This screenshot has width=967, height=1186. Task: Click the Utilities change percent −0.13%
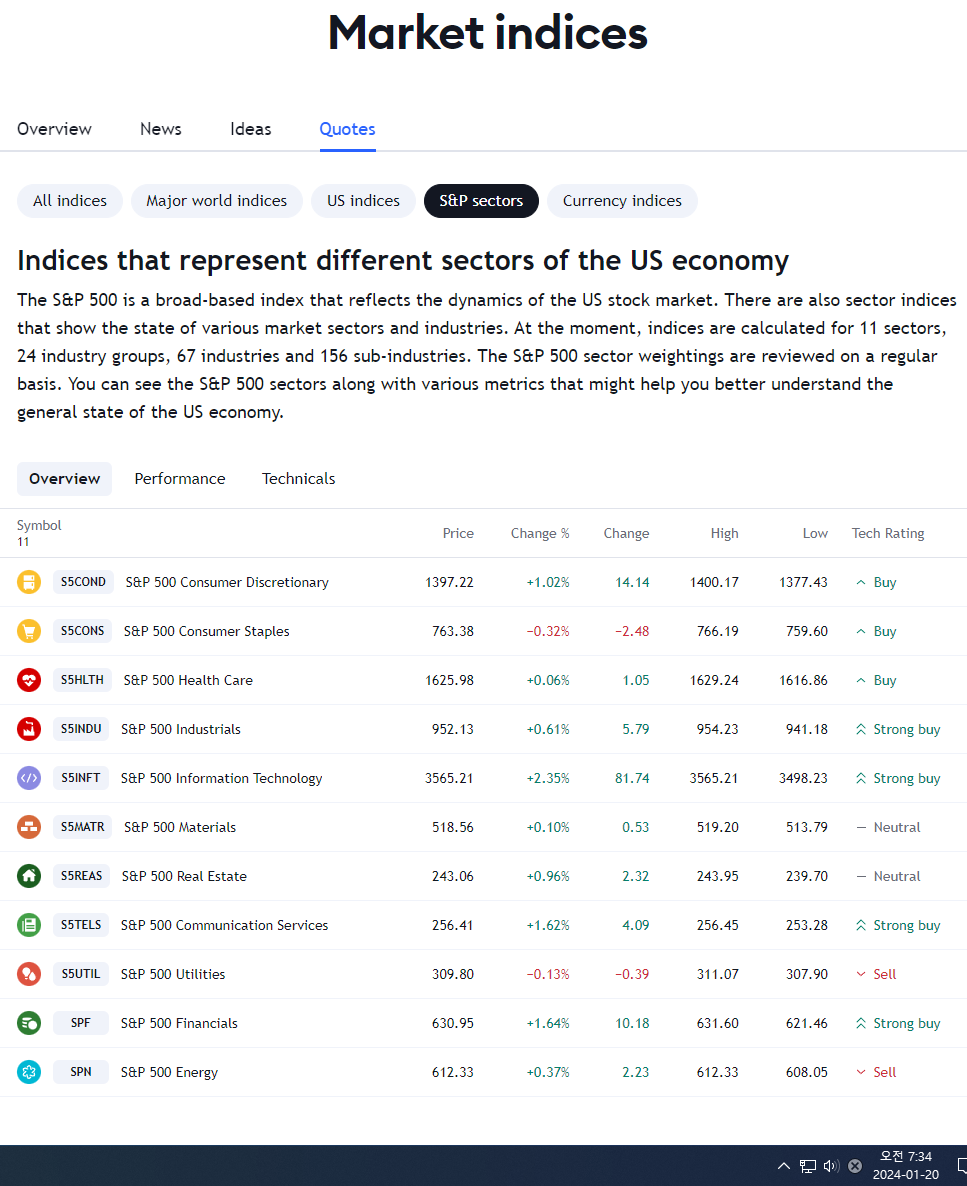click(x=548, y=974)
